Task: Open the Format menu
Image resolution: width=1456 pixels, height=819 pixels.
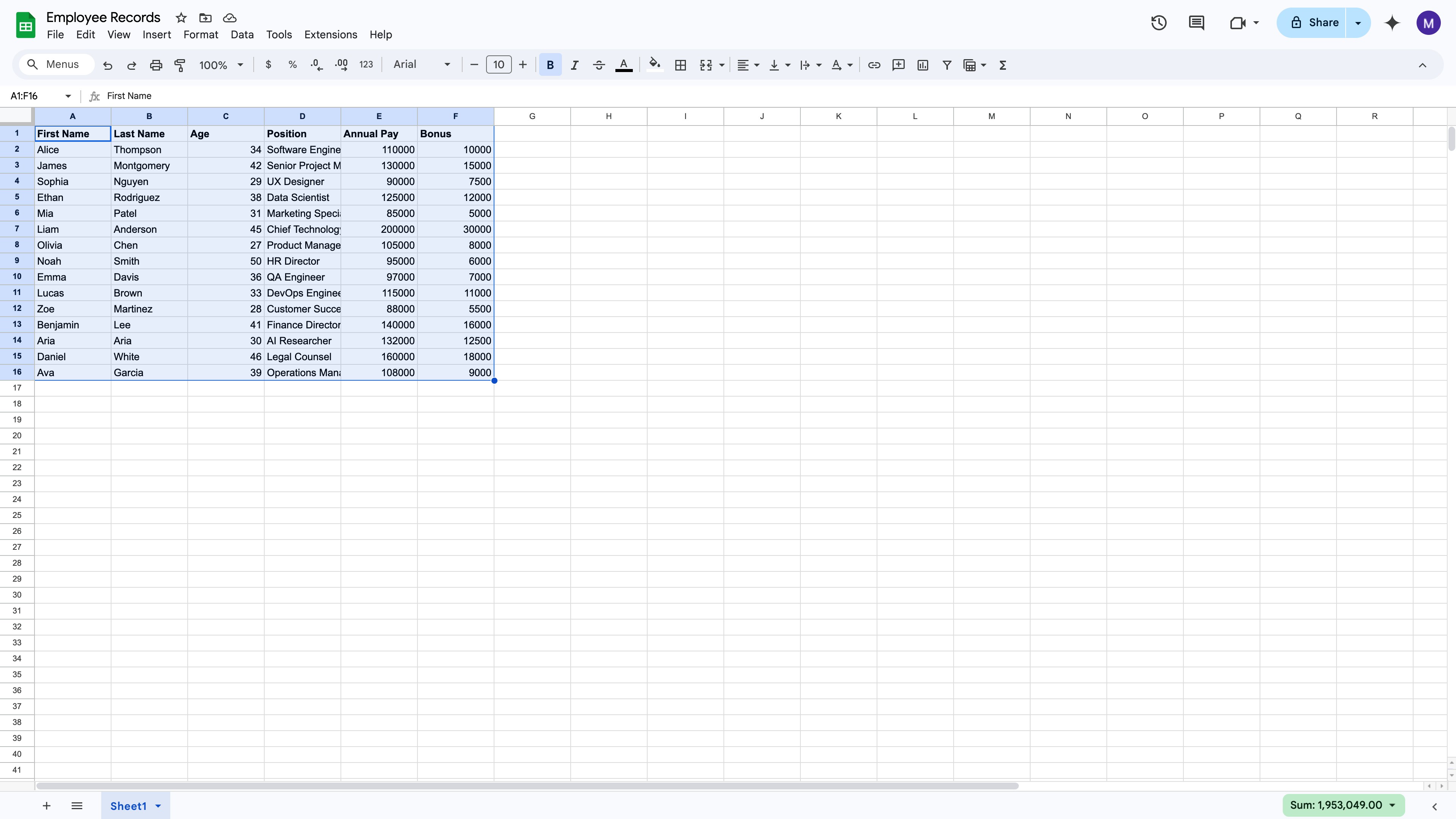Action: (201, 35)
